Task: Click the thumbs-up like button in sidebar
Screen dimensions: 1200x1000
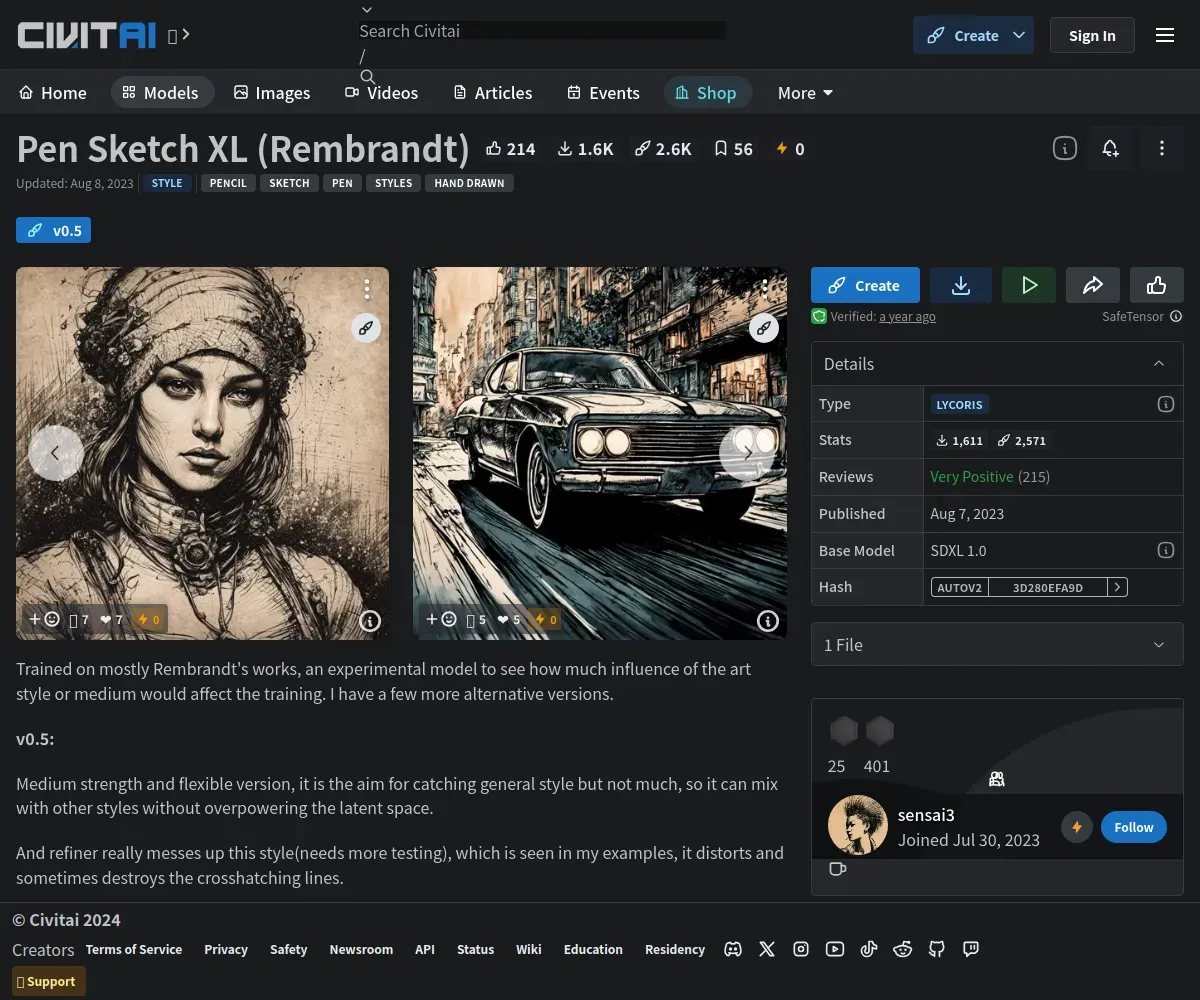Action: tap(1157, 285)
